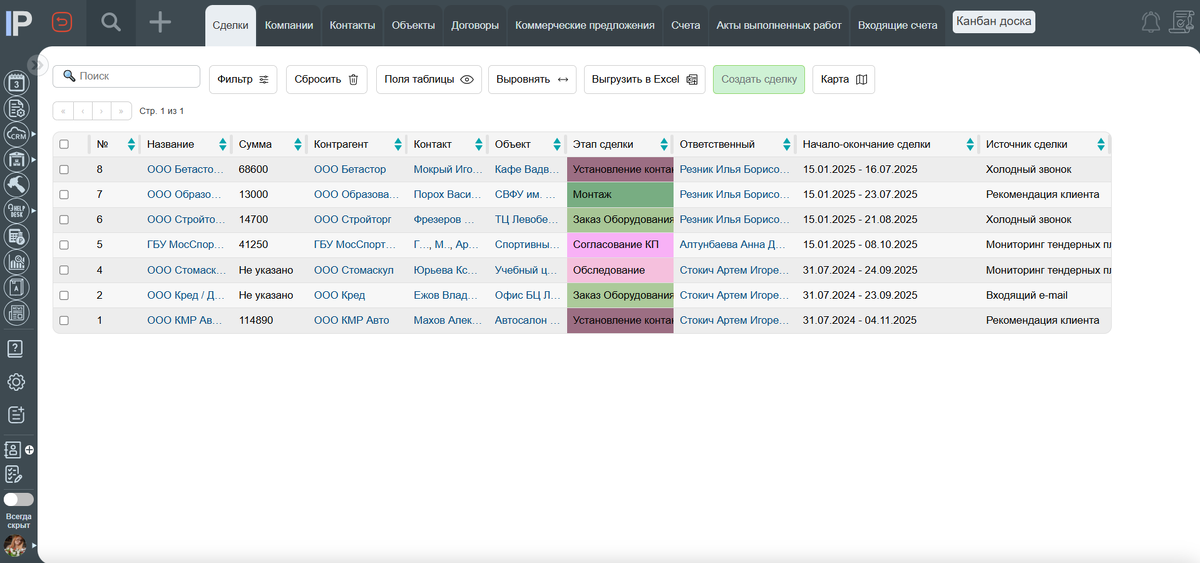Click the checklist edit sidebar icon
Image resolution: width=1200 pixels, height=563 pixels.
point(14,474)
